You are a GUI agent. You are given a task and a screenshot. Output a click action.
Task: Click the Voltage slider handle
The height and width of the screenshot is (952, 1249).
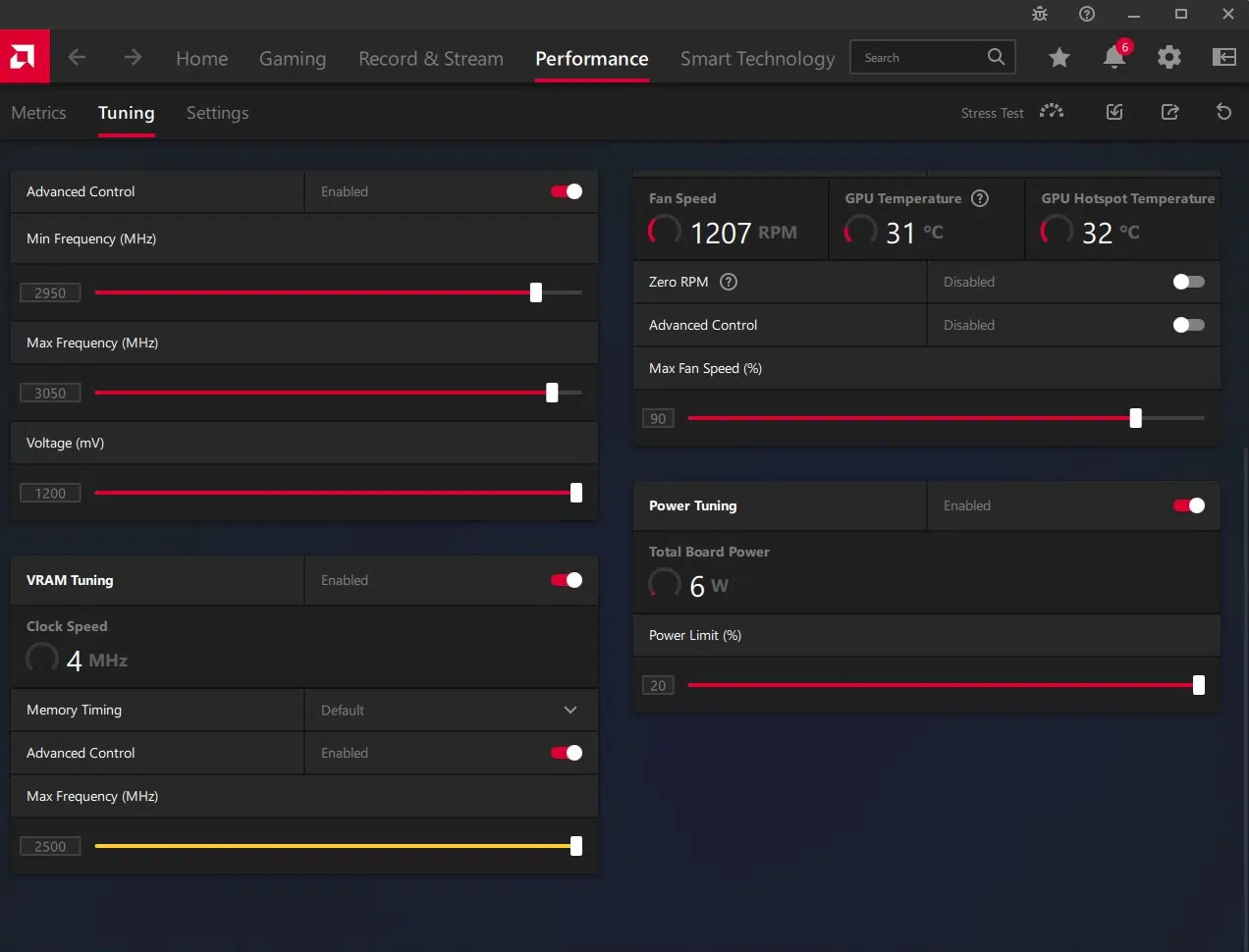(576, 493)
